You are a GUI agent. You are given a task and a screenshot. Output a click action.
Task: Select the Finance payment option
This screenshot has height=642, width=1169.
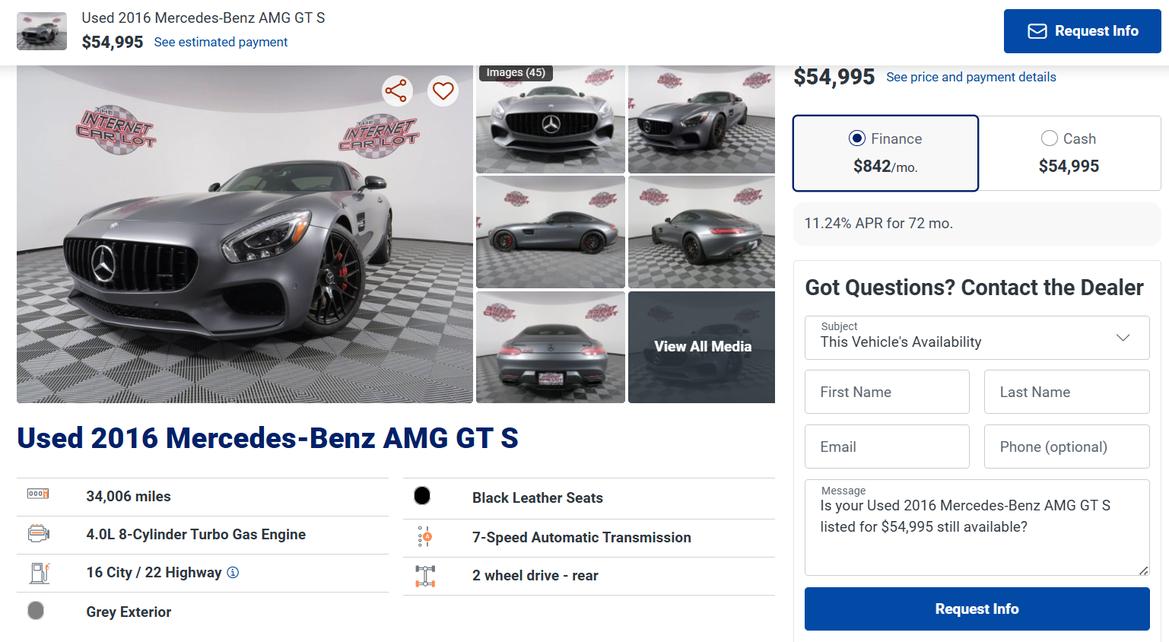click(885, 153)
